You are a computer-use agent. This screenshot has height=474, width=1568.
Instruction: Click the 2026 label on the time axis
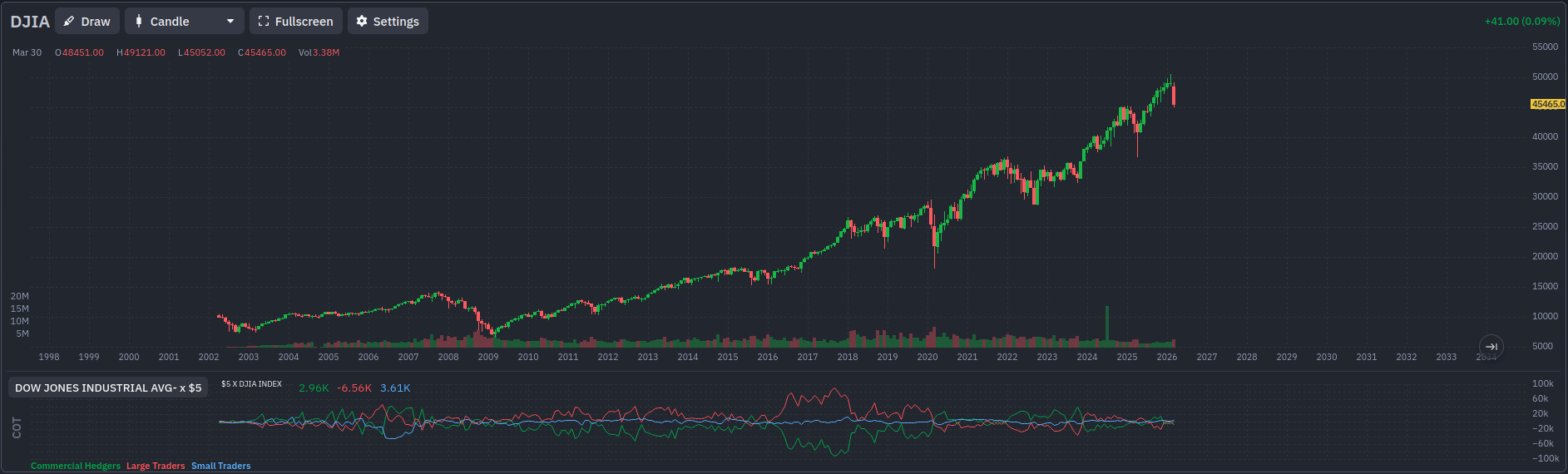click(1167, 357)
